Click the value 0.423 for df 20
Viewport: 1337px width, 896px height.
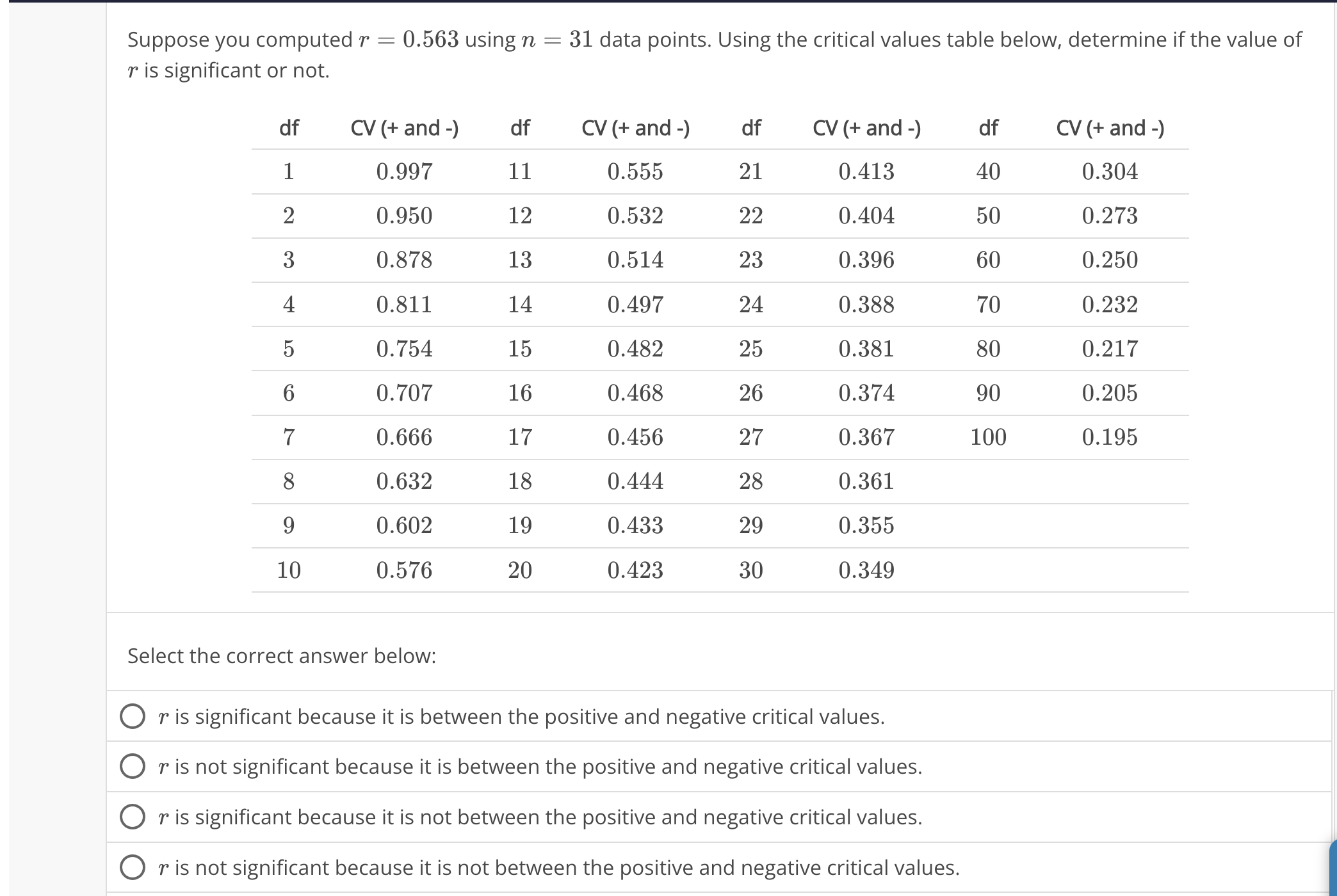click(x=636, y=569)
